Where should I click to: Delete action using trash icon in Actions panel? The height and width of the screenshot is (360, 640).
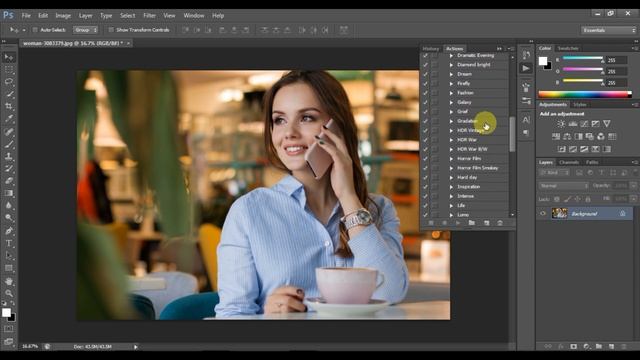coord(500,223)
